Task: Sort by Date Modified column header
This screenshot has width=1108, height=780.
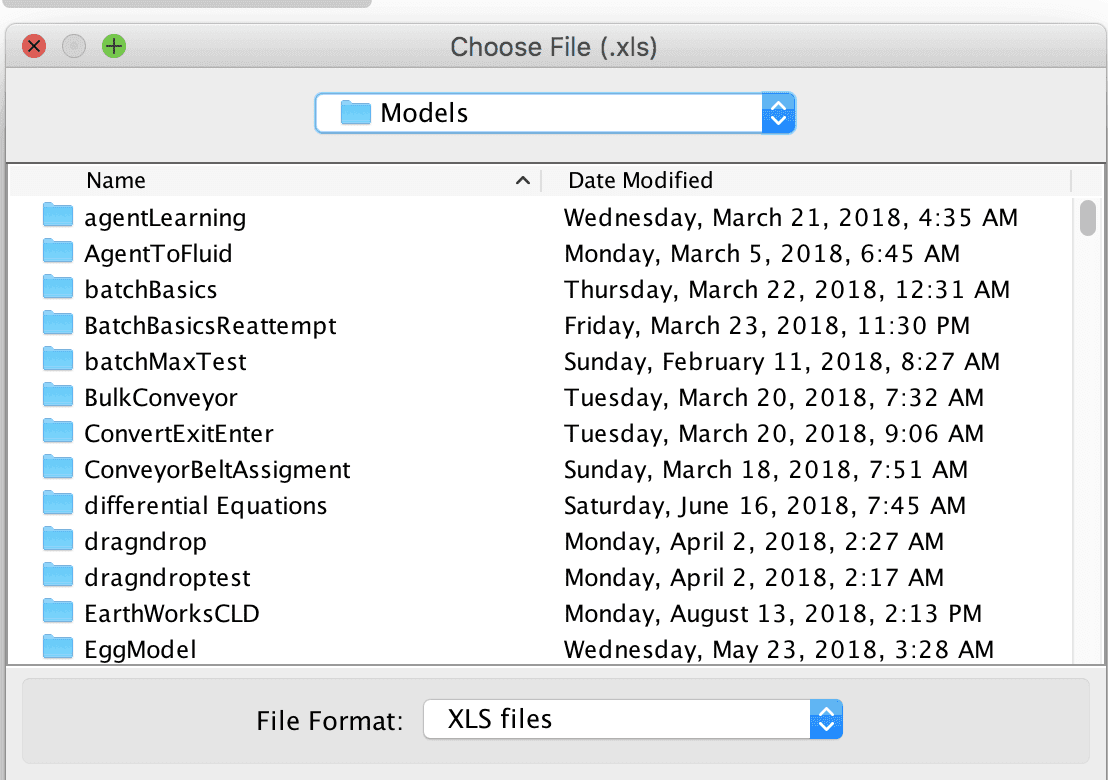Action: pos(640,181)
